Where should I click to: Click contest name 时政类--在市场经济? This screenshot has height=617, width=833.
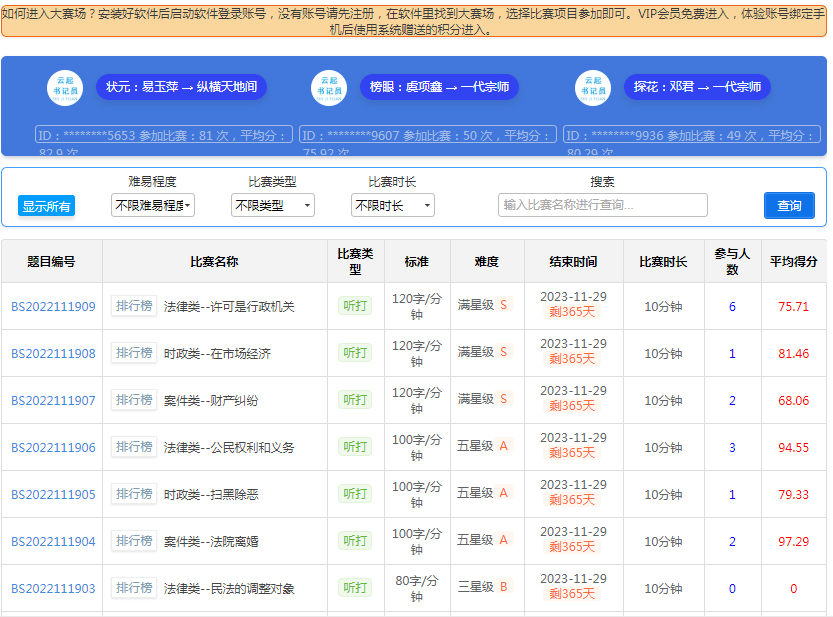coord(217,354)
